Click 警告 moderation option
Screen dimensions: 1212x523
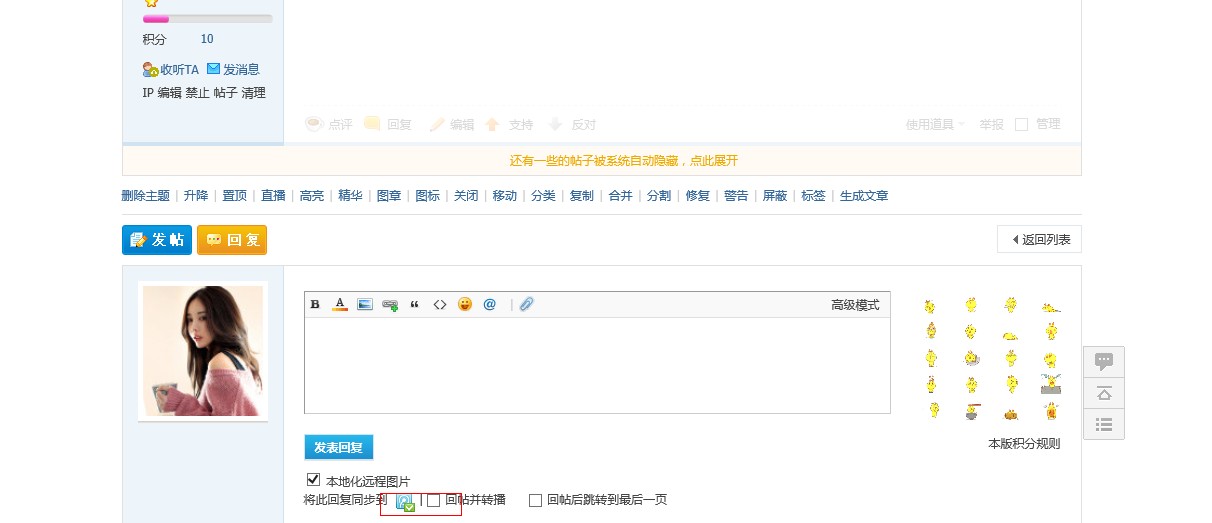[x=736, y=196]
